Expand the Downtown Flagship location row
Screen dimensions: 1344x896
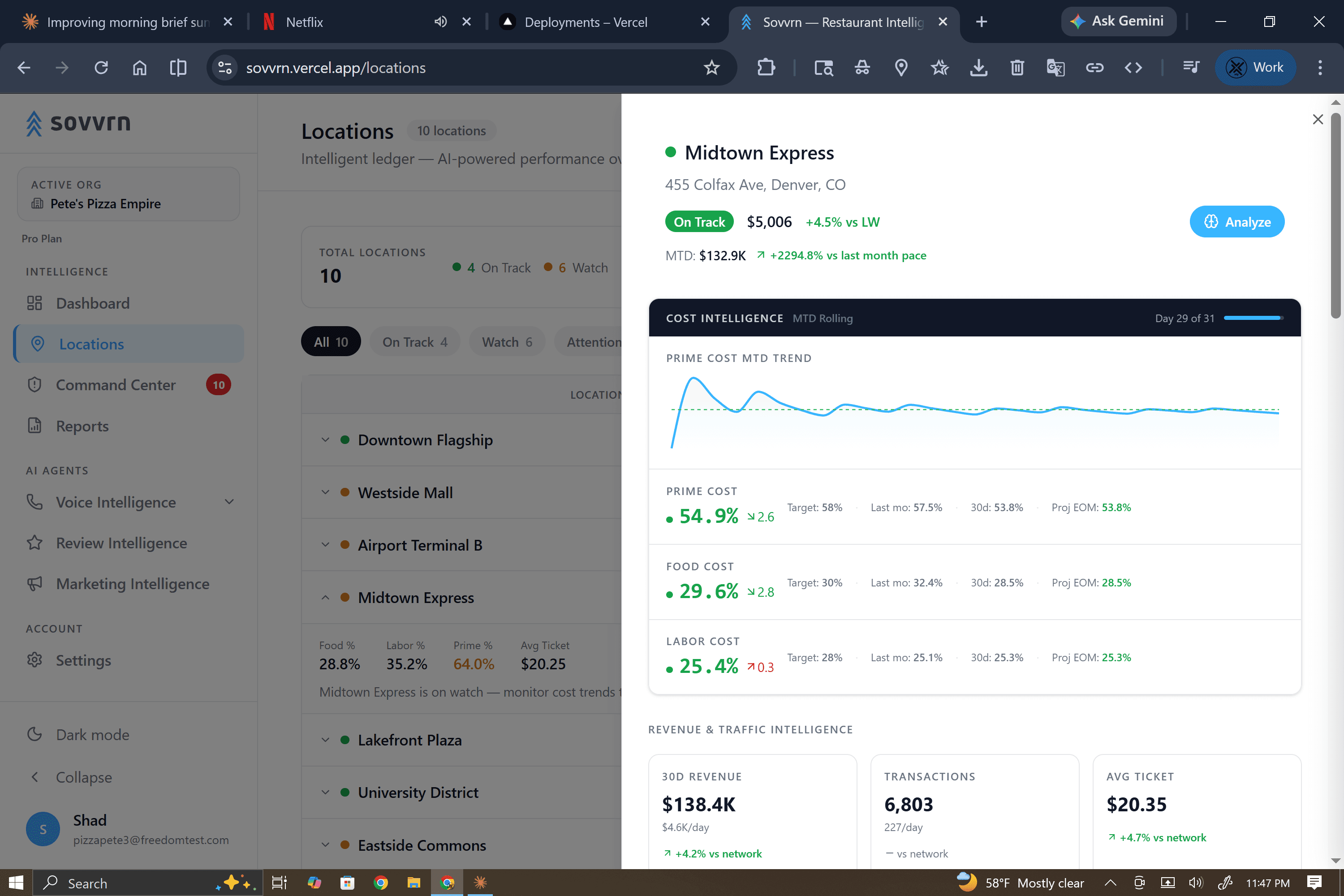[x=326, y=440]
